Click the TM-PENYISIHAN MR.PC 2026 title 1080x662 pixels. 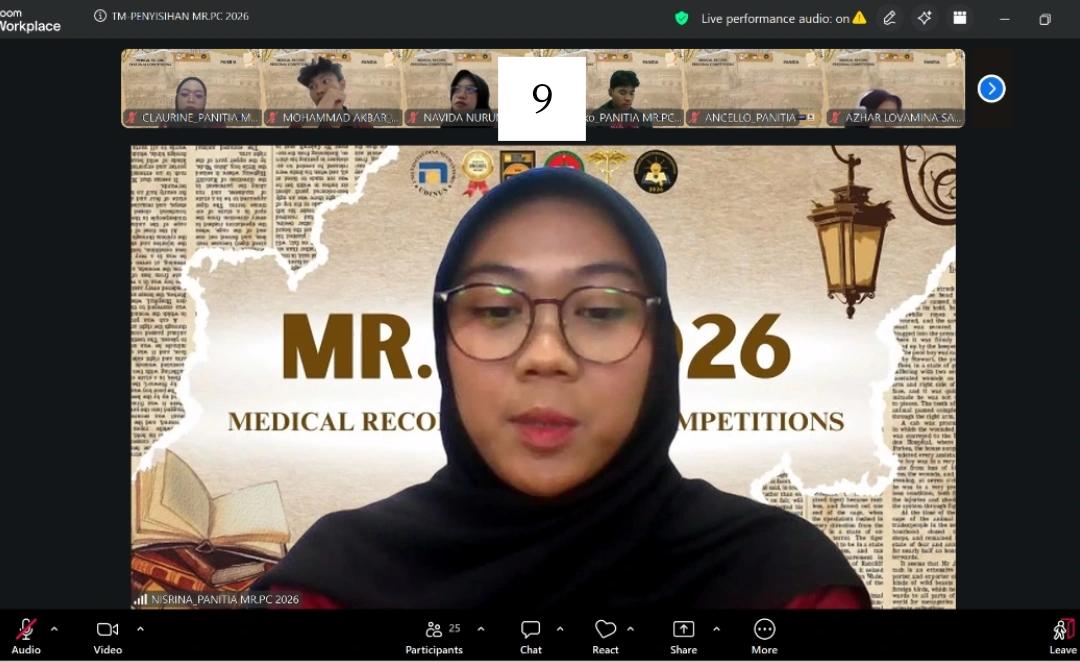pos(180,16)
